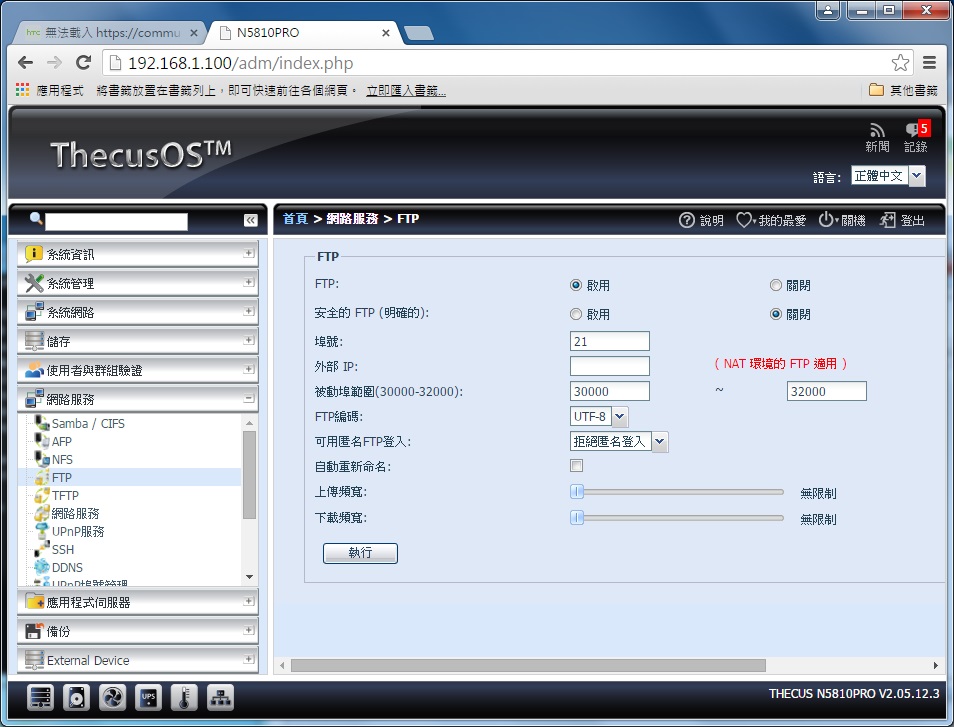Switch to N5810PRO browser tab
This screenshot has width=954, height=727.
(302, 33)
